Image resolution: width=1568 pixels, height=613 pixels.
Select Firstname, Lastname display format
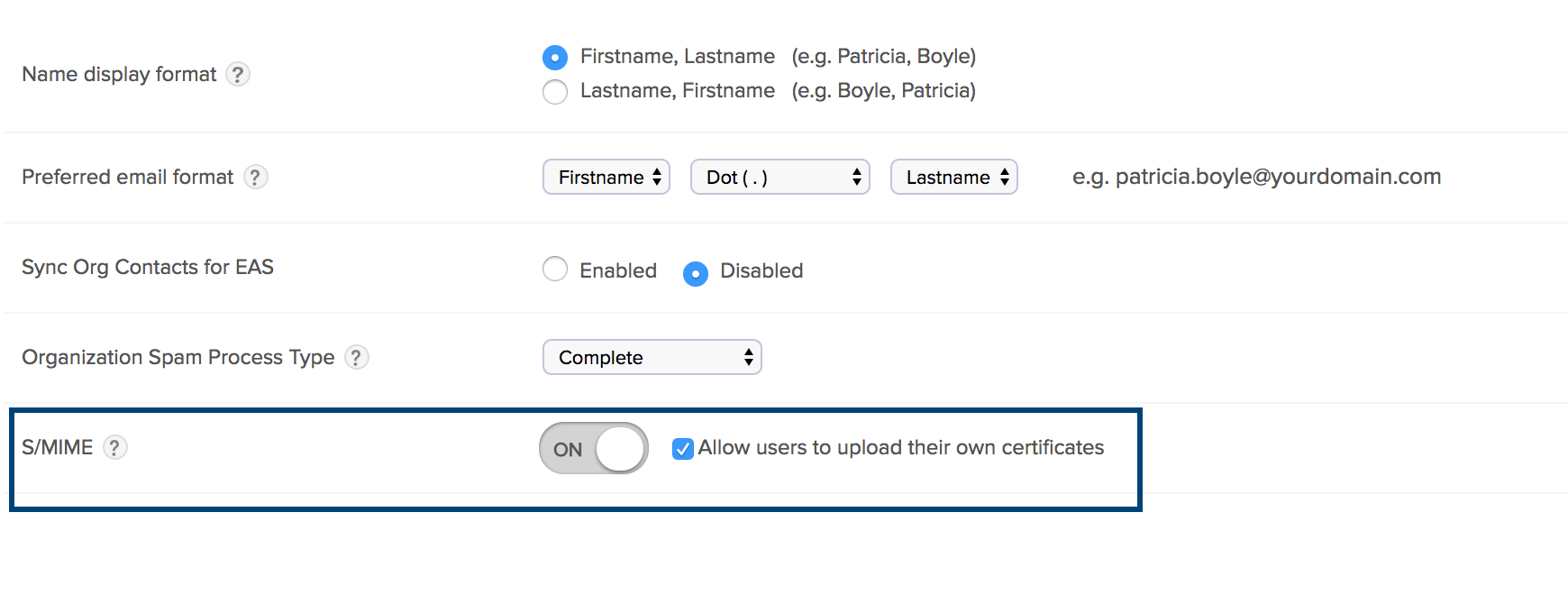click(x=555, y=58)
